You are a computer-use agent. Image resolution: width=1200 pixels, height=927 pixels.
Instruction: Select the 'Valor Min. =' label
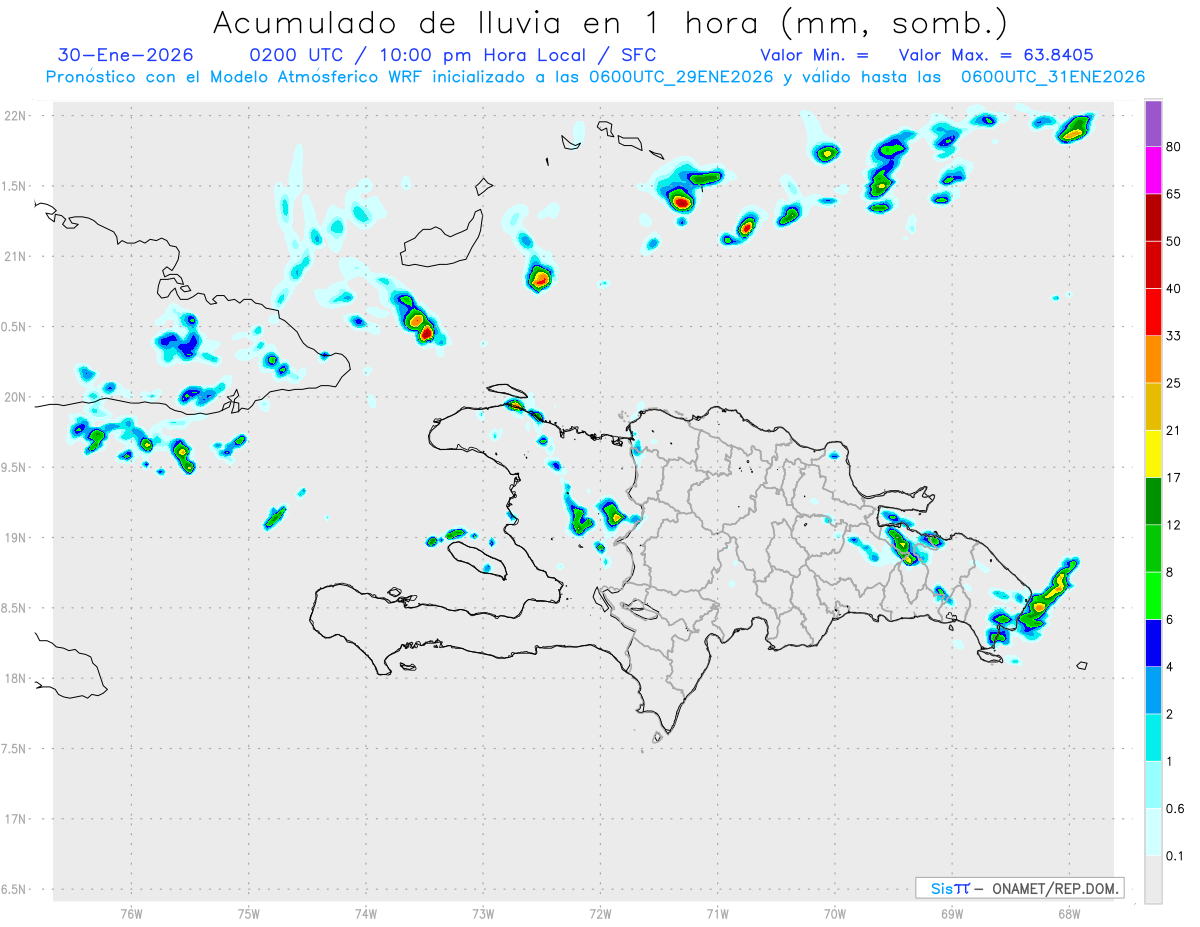814,55
